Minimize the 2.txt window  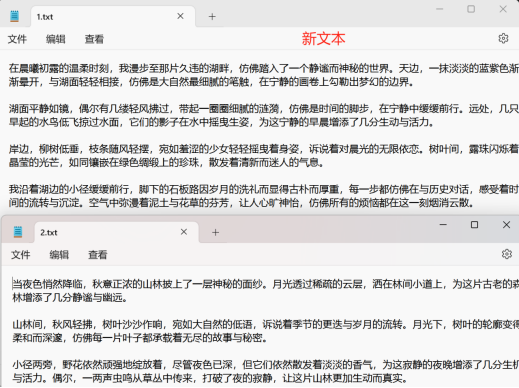tap(443, 225)
